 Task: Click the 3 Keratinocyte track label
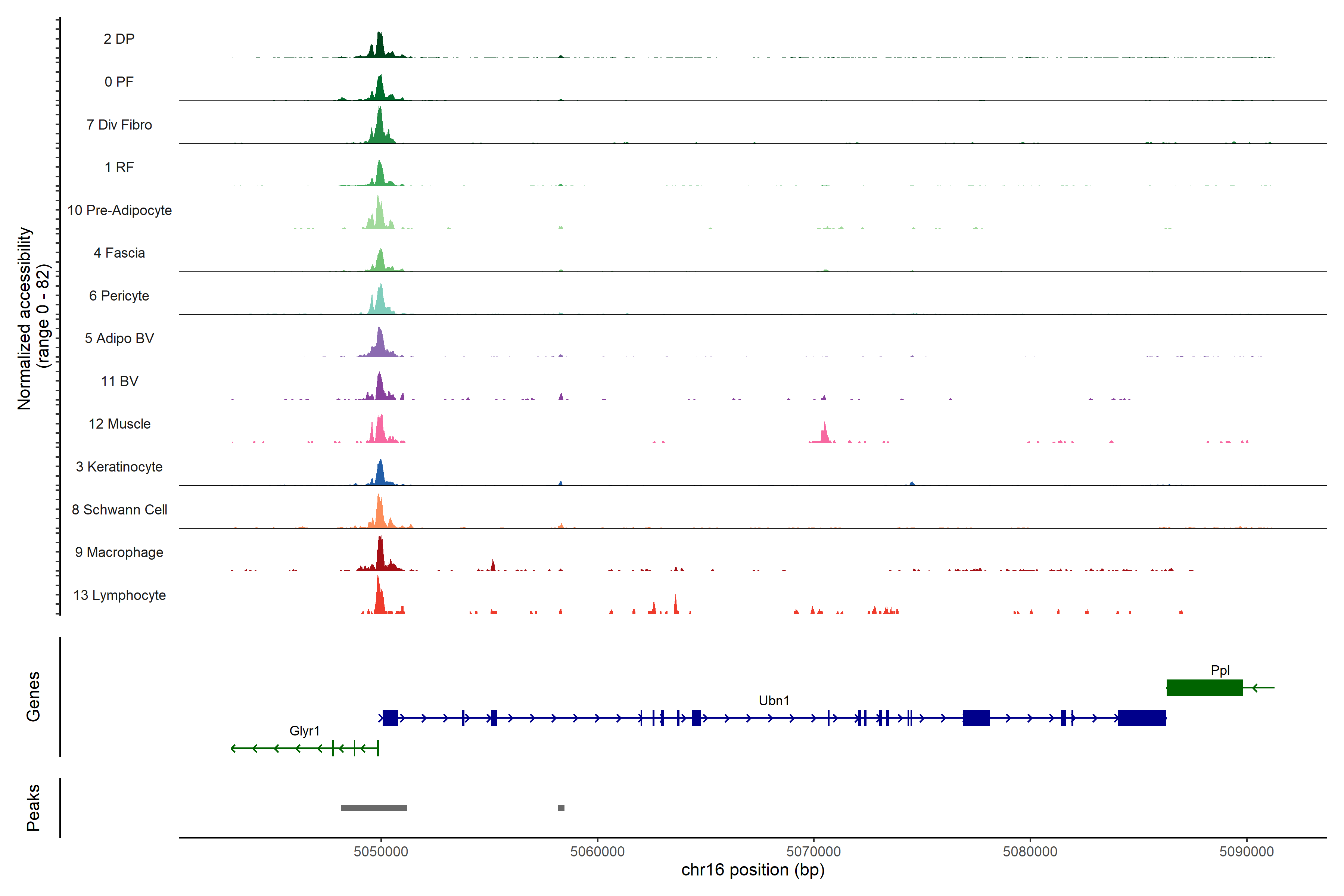[x=119, y=467]
